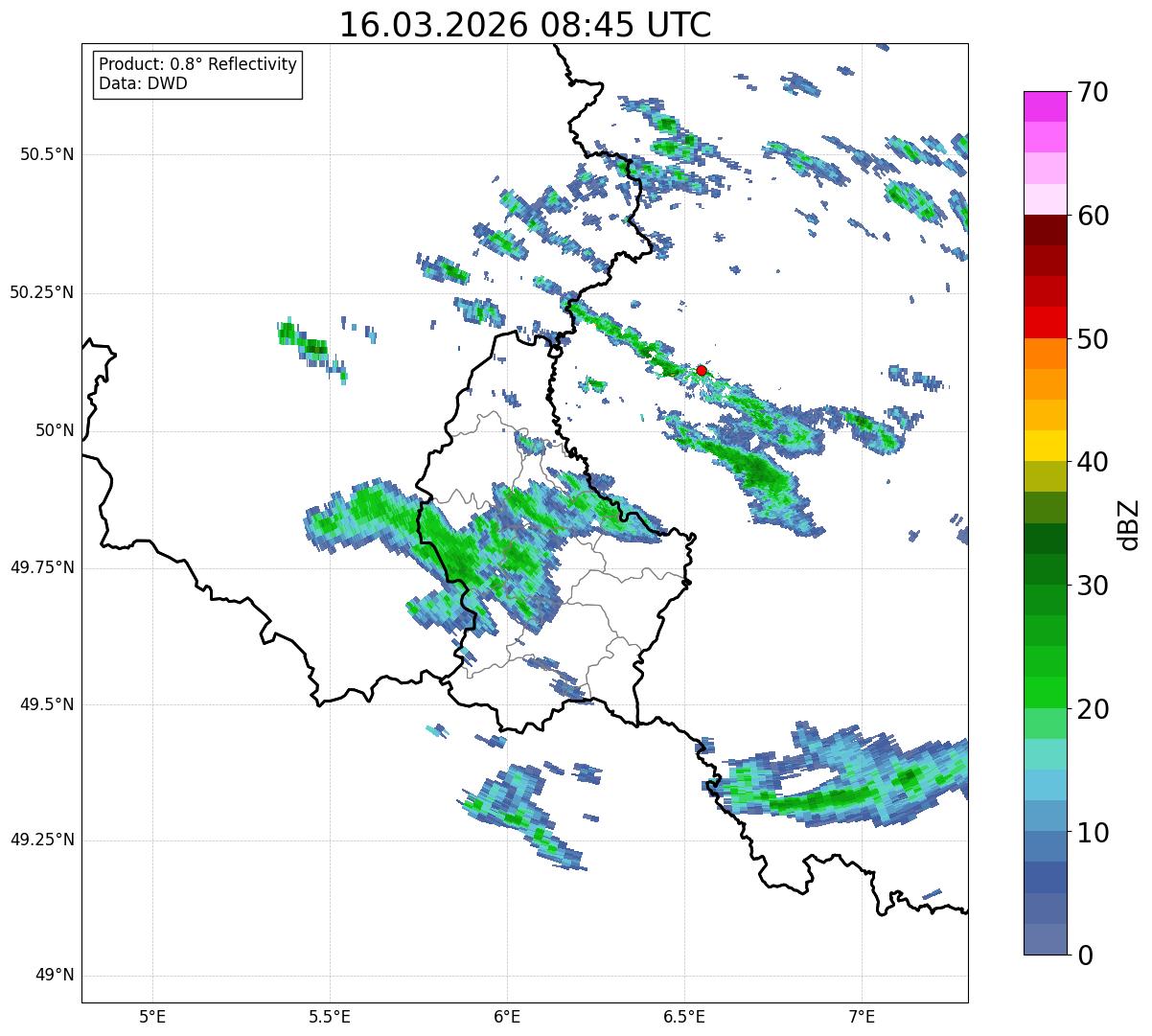Click colorbar tick label 70
The width and height of the screenshot is (1152, 1036).
point(1093,92)
